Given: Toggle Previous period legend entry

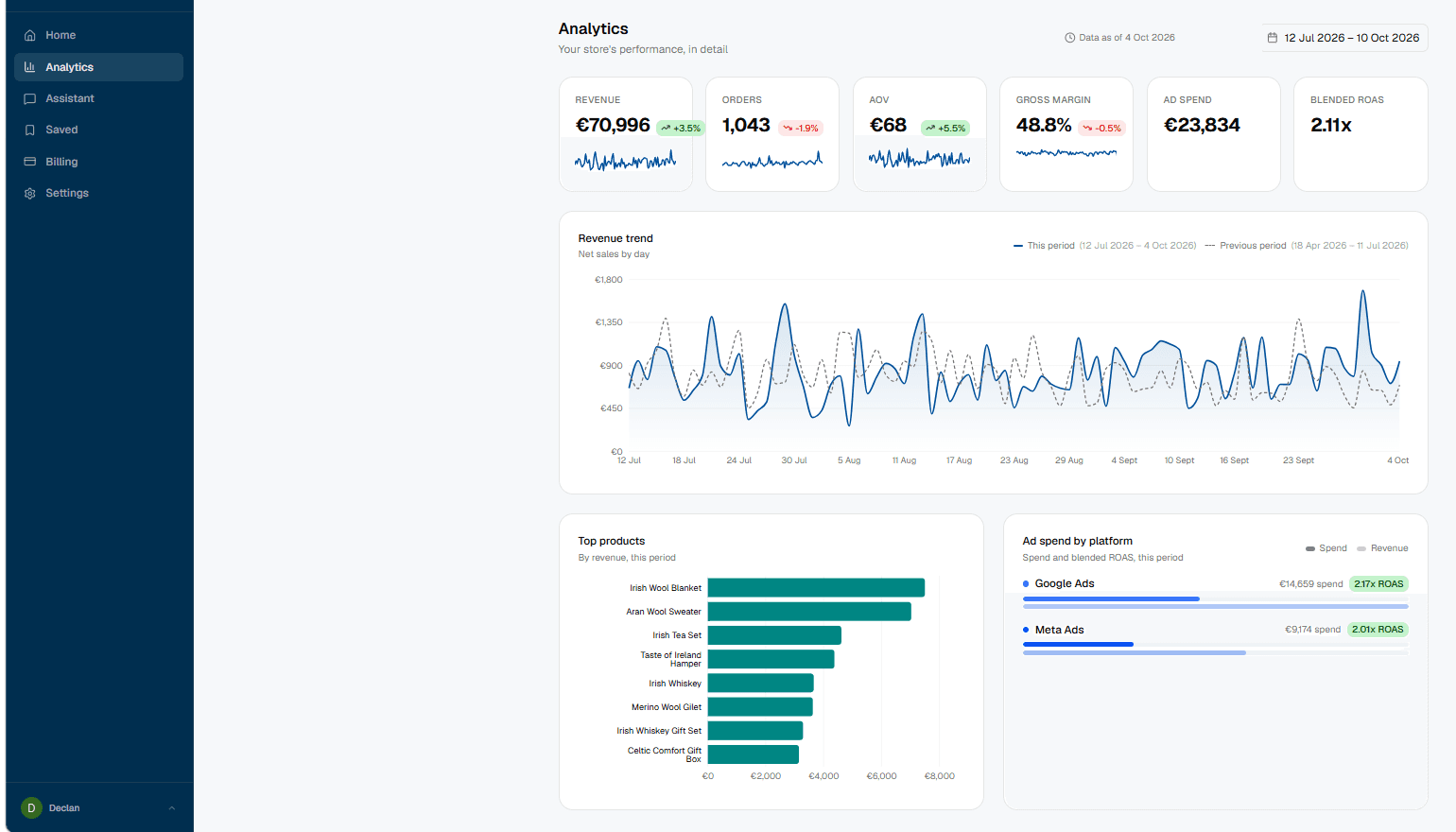Looking at the screenshot, I should pos(1307,246).
